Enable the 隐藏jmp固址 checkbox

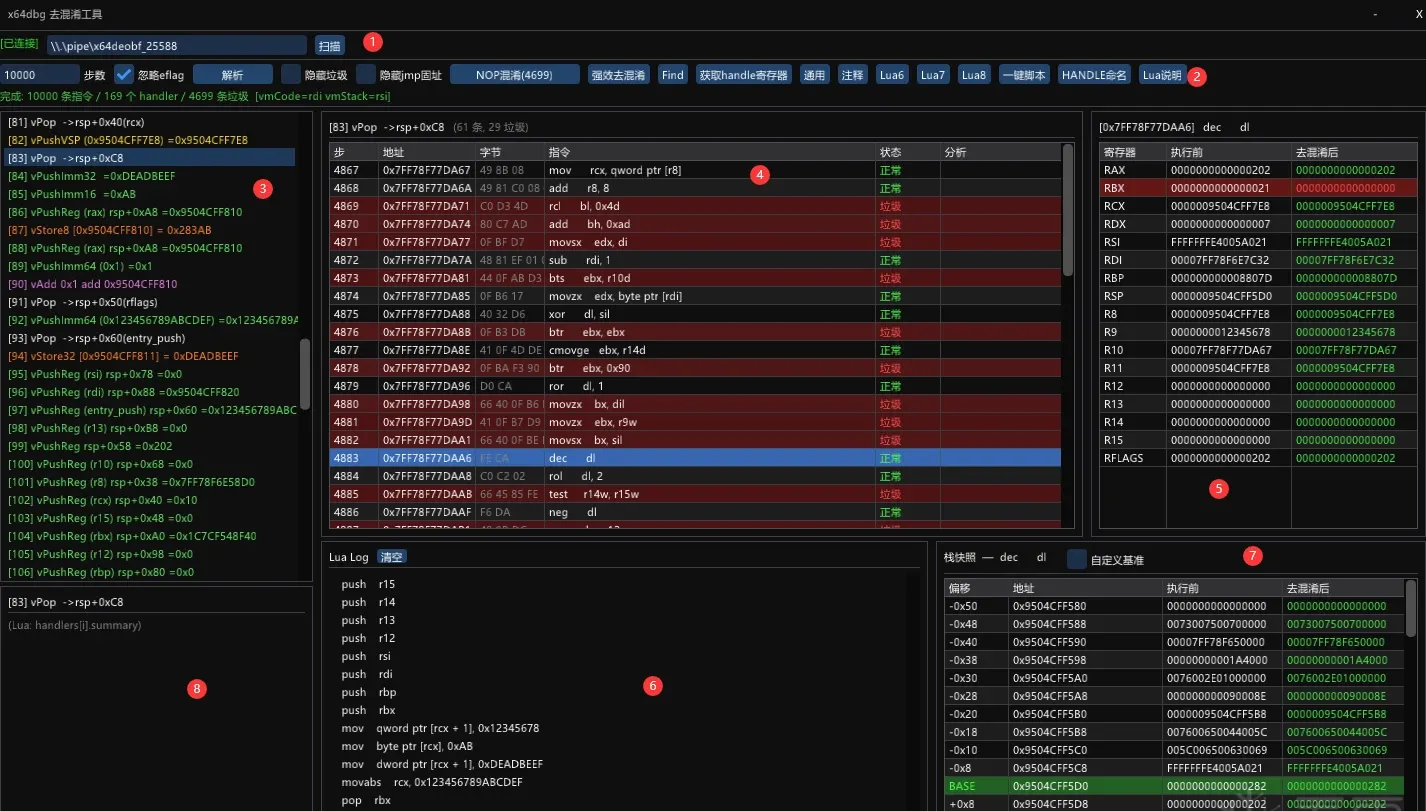pos(366,74)
